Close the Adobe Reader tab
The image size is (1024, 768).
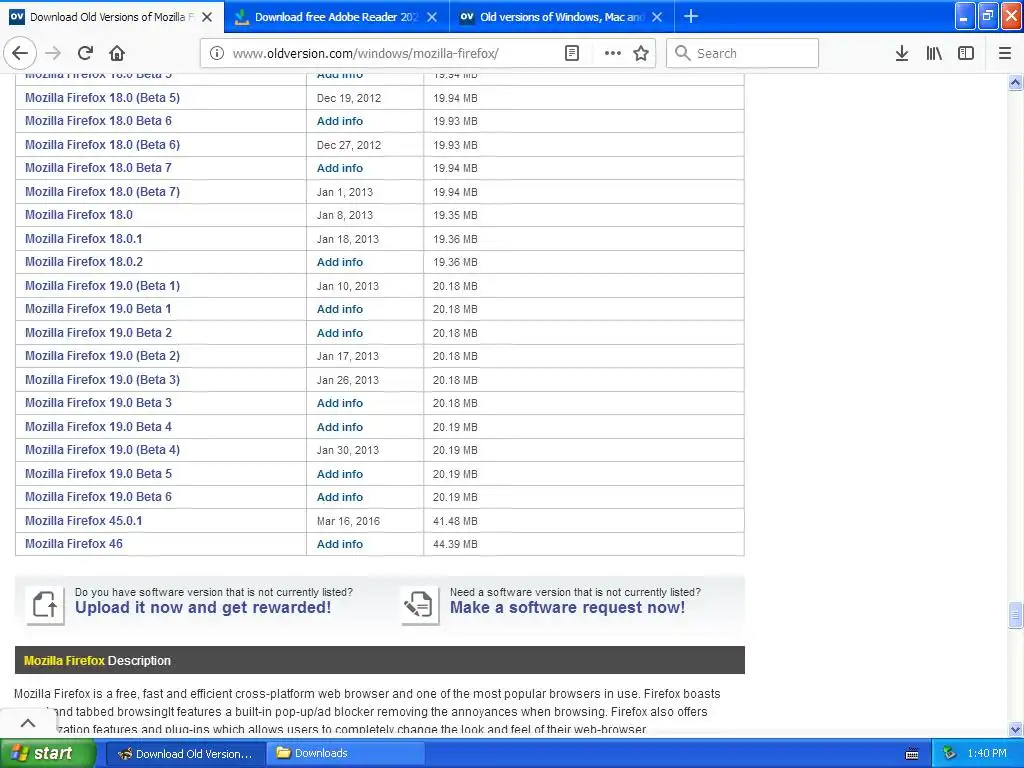pos(432,17)
